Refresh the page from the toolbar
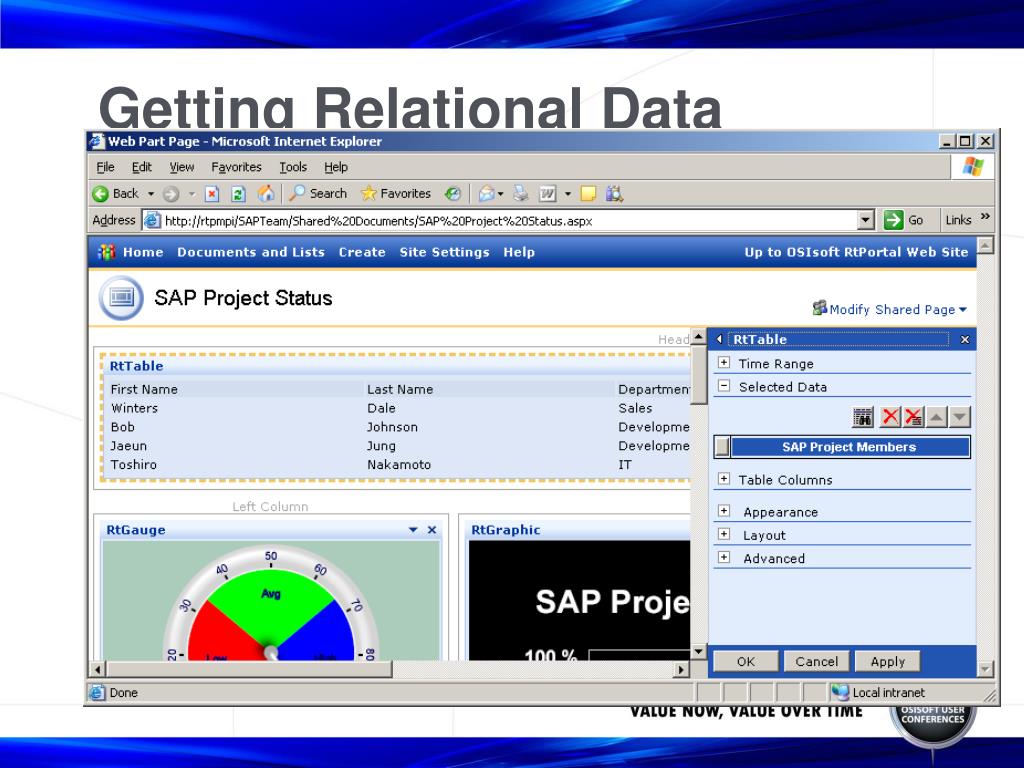This screenshot has width=1024, height=768. tap(238, 194)
